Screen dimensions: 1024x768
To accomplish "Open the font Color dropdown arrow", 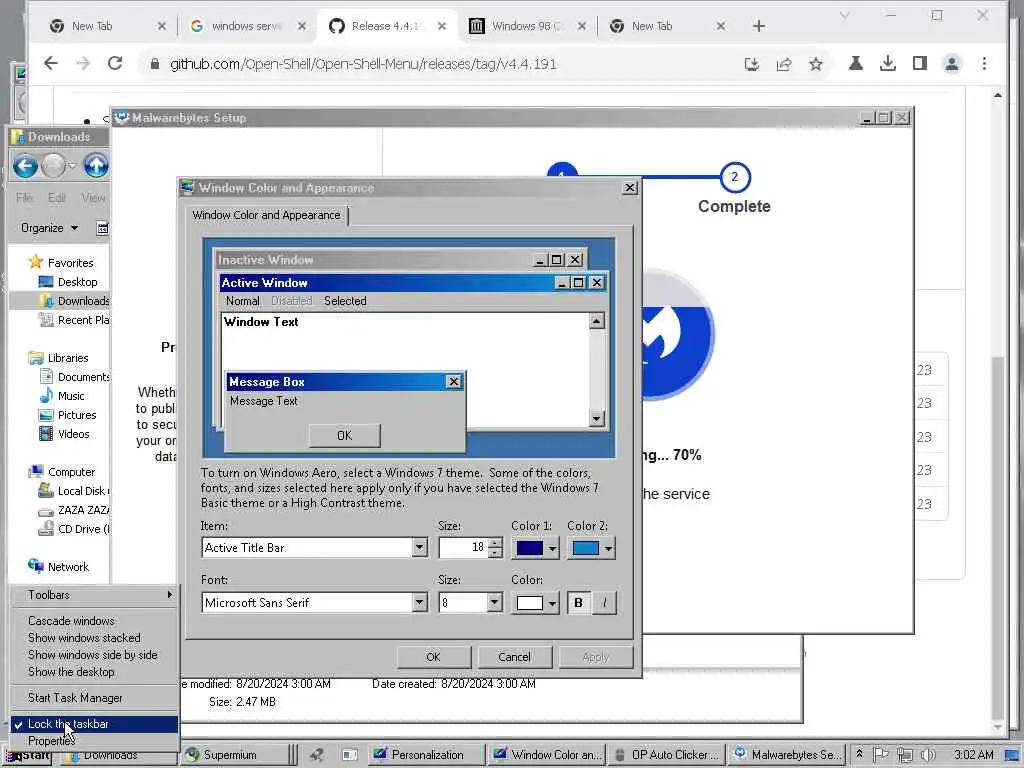I will click(x=552, y=603).
